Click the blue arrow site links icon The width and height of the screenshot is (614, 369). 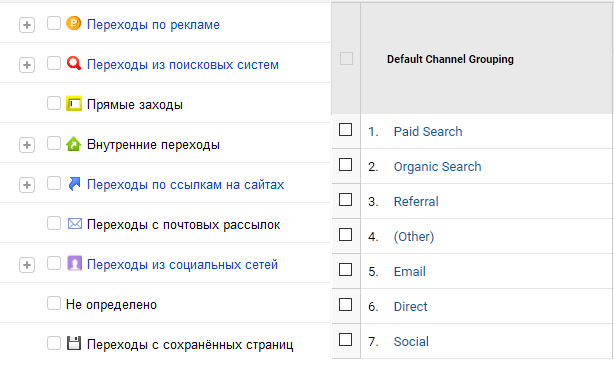74,184
